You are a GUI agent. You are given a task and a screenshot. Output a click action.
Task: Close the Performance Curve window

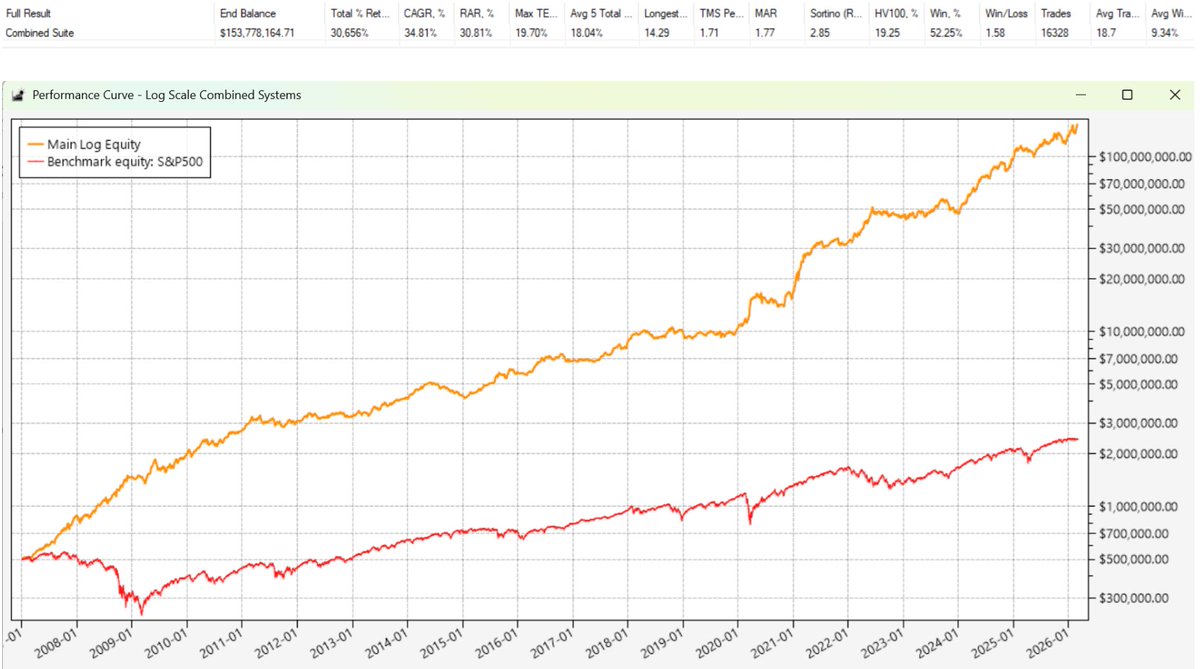(1175, 94)
